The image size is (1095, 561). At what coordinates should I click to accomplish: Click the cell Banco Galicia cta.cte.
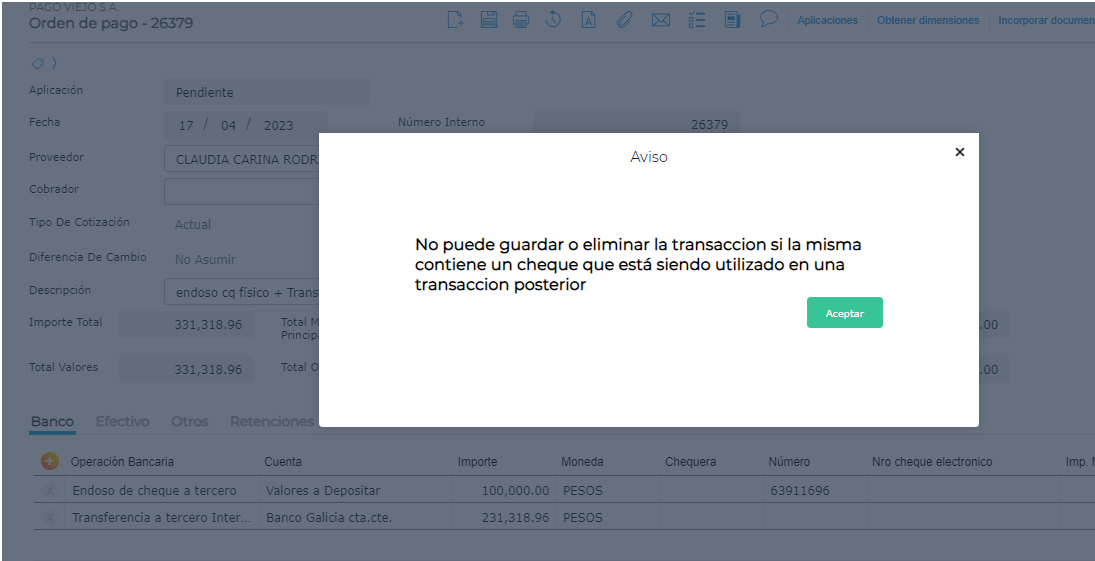click(x=355, y=518)
